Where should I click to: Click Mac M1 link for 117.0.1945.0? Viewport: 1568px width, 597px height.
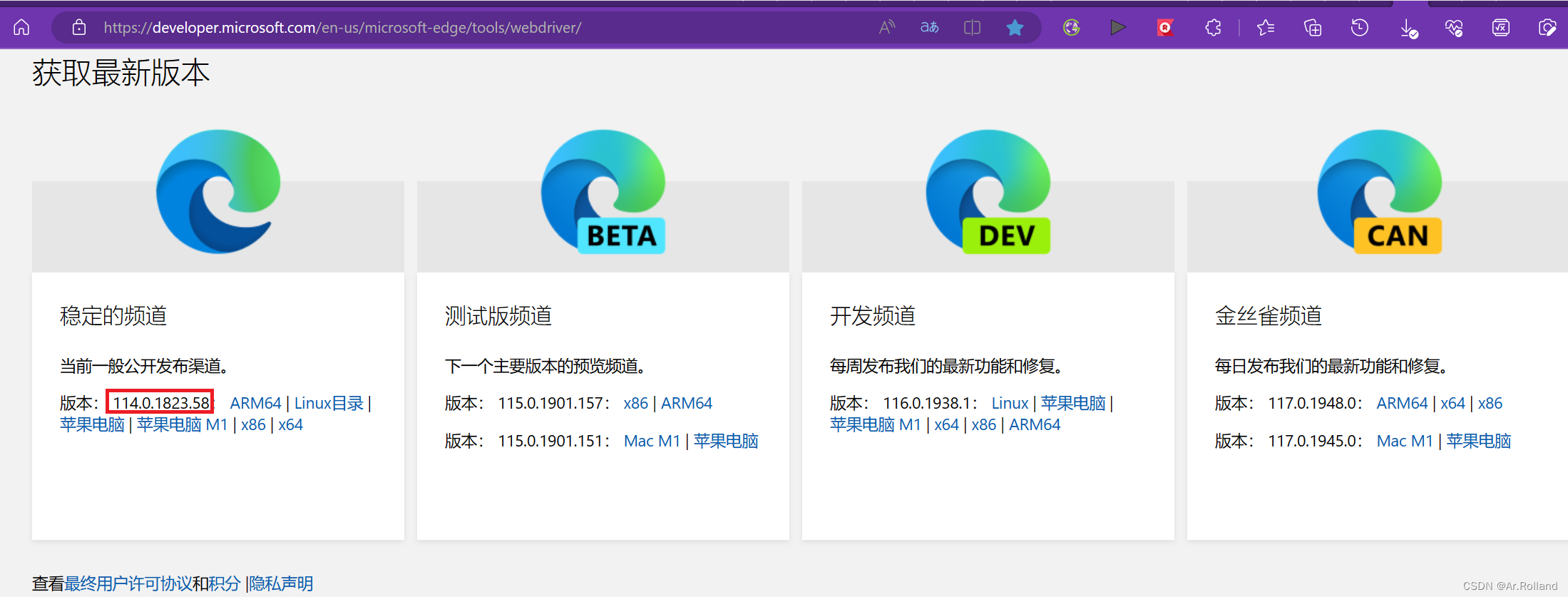(x=1405, y=441)
